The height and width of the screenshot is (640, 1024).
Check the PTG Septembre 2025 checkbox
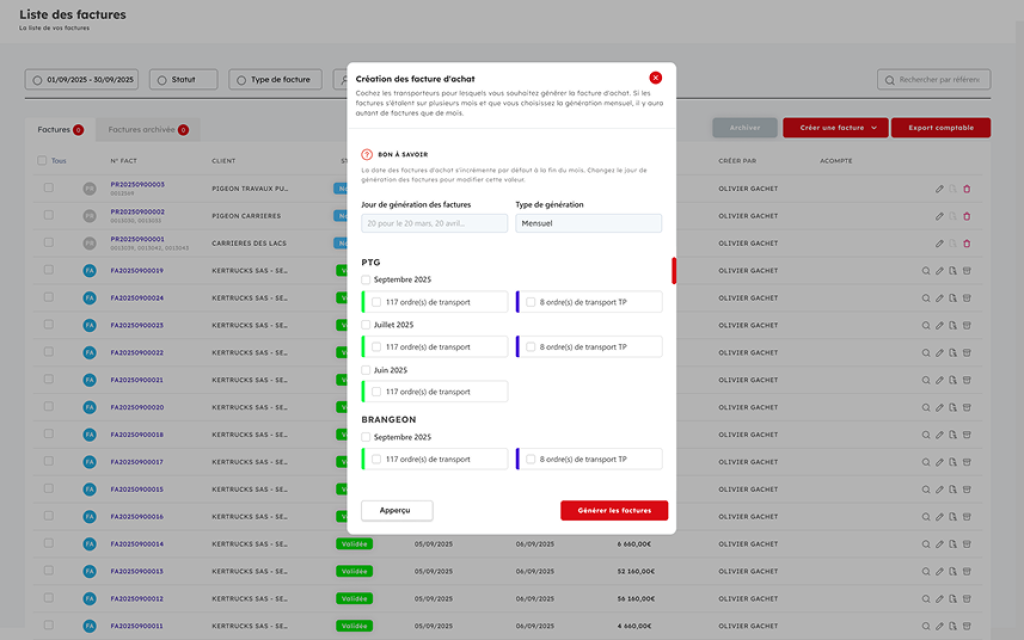pyautogui.click(x=366, y=279)
